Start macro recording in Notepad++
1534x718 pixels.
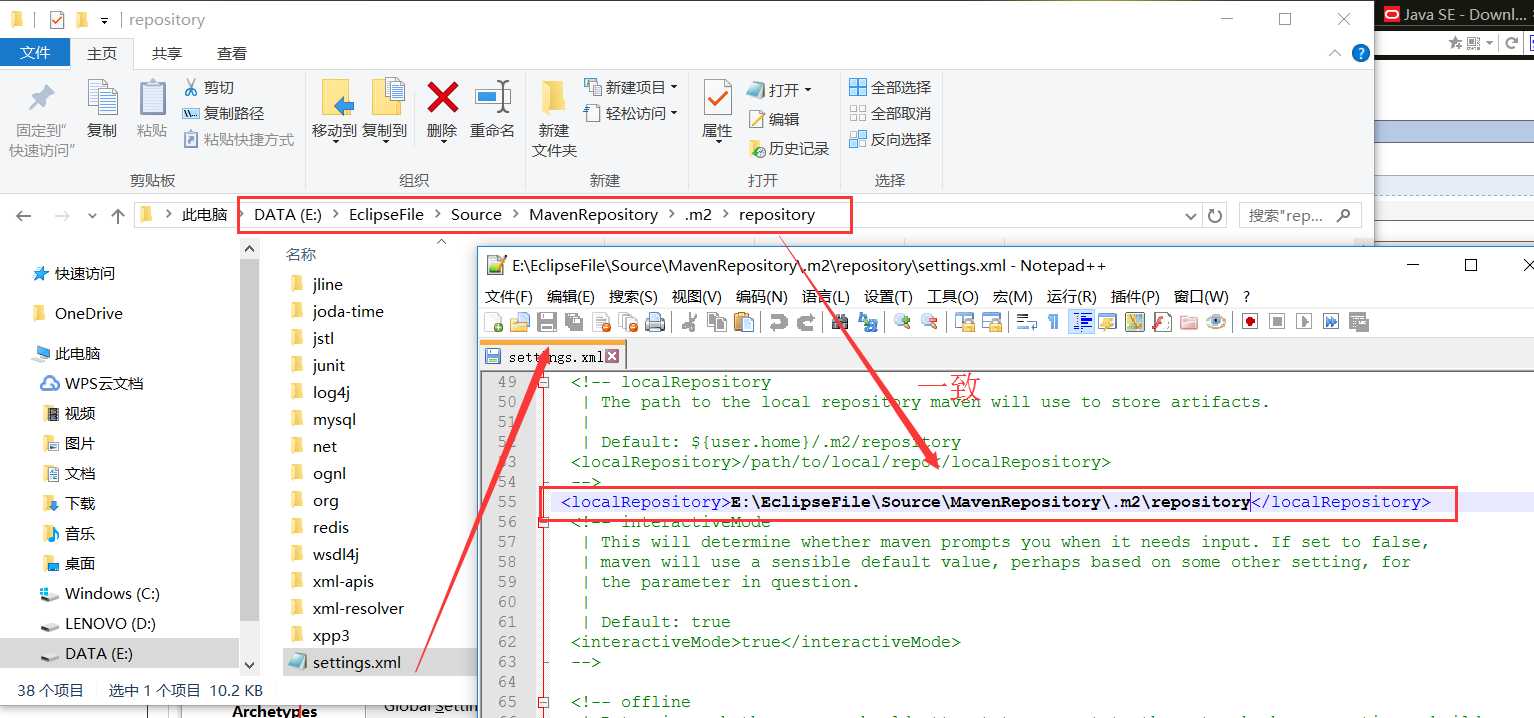click(1249, 322)
